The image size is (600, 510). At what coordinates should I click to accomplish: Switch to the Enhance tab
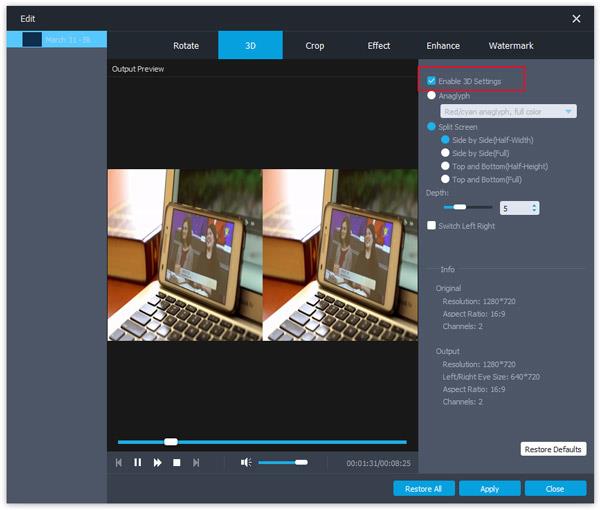[x=443, y=46]
